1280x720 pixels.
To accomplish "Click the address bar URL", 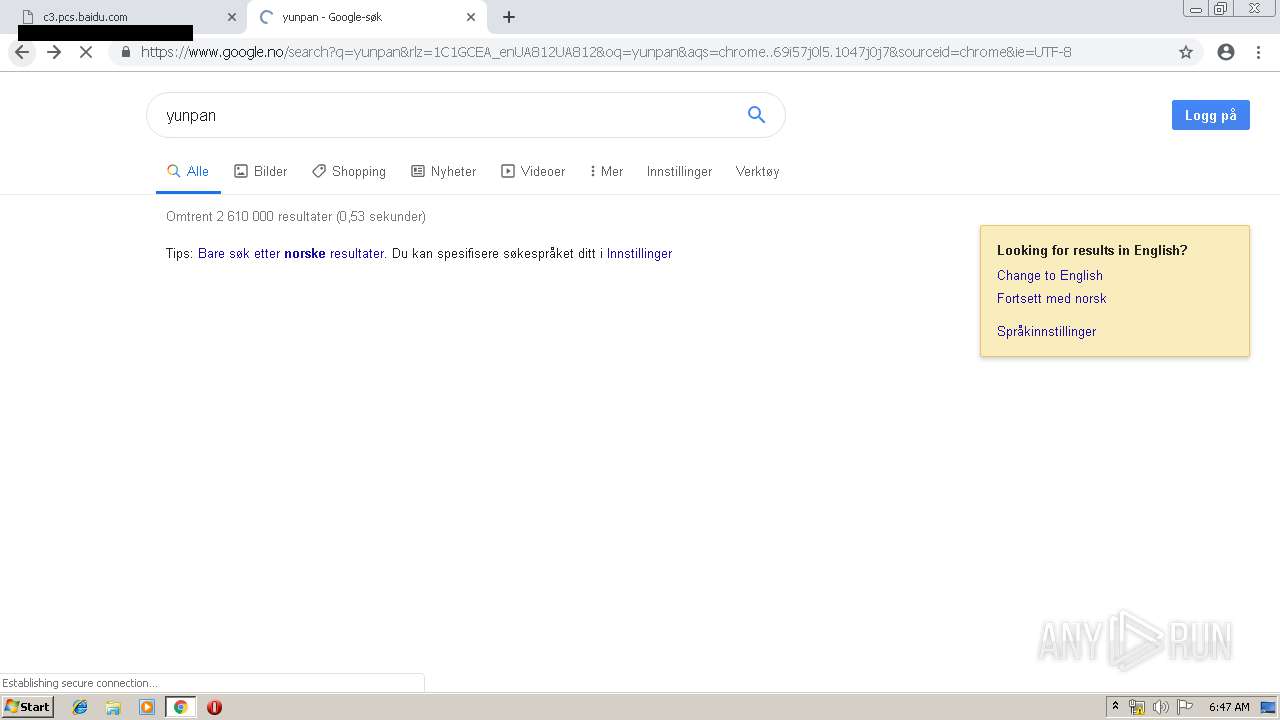I will pos(606,52).
